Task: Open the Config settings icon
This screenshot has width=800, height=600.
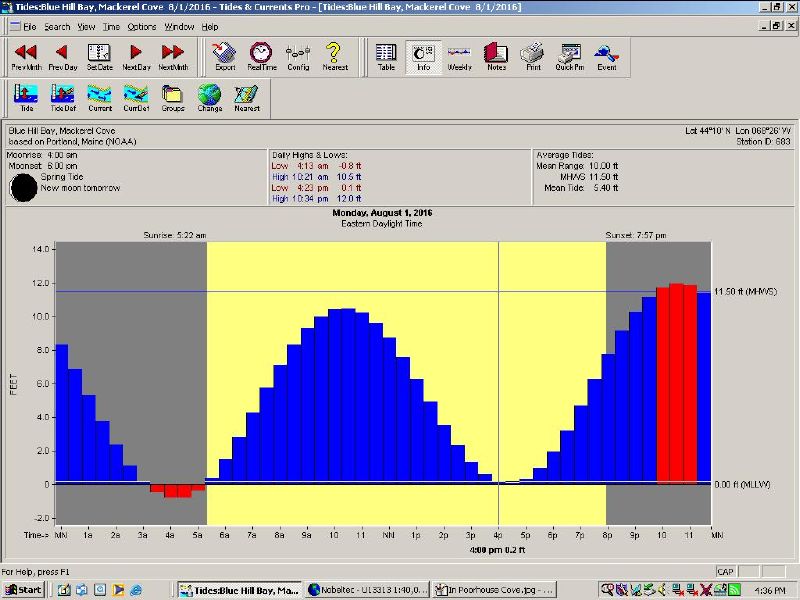Action: (298, 56)
